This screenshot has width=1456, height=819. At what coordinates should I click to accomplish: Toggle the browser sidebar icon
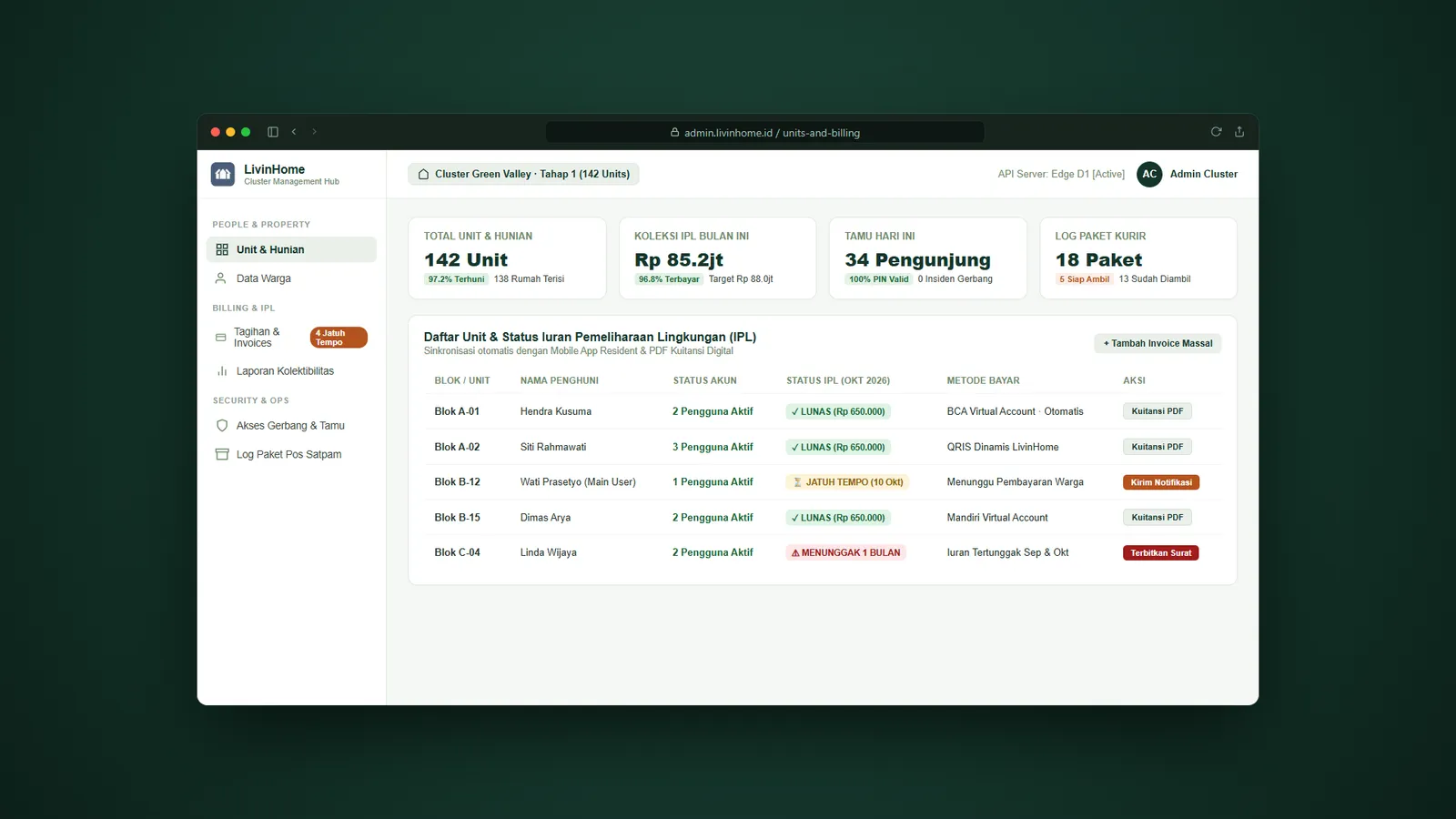coord(273,132)
